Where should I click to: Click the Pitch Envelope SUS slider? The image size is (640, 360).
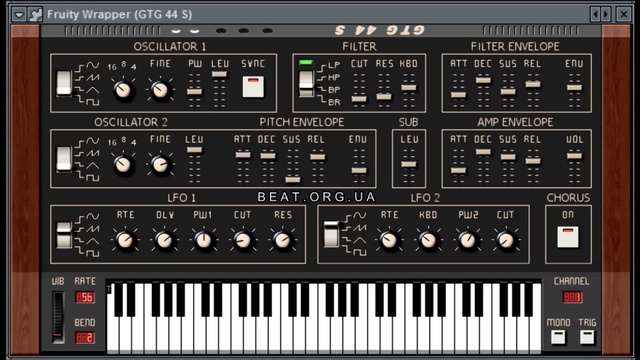tap(293, 179)
